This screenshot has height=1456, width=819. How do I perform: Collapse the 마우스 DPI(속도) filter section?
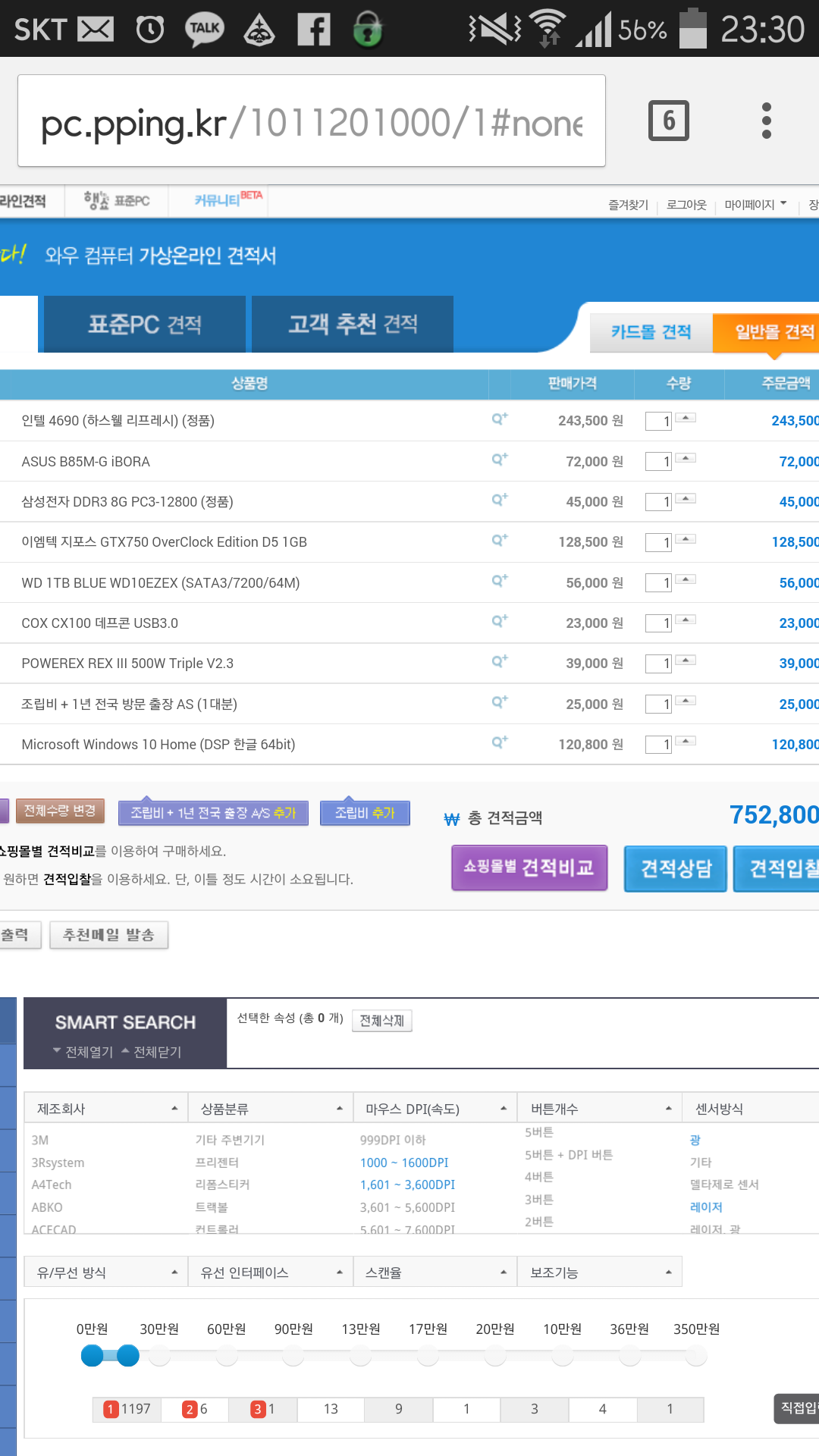click(x=503, y=1109)
